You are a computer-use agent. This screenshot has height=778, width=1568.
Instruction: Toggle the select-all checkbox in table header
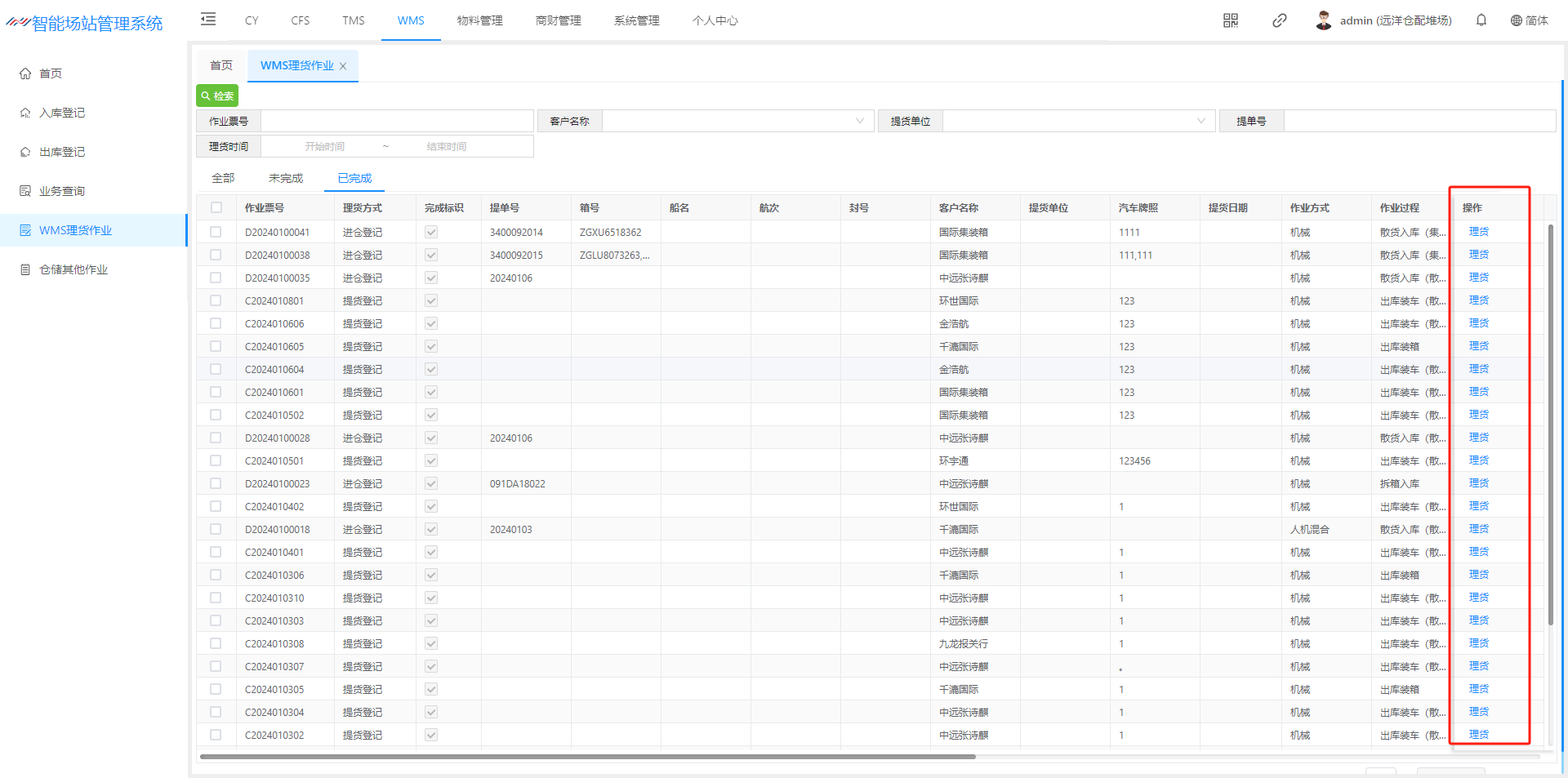click(x=216, y=207)
